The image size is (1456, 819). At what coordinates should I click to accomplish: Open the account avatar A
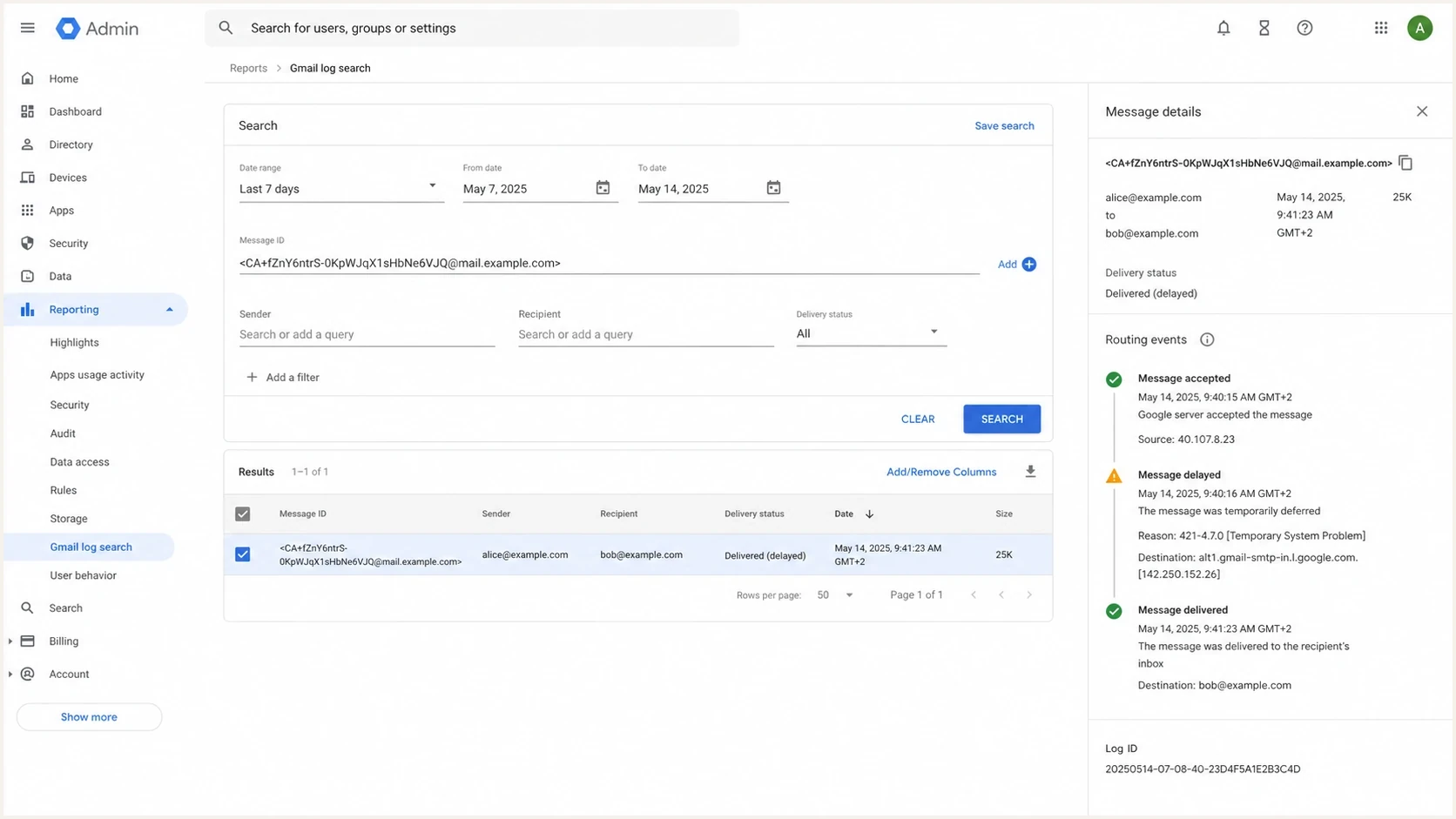coord(1419,28)
